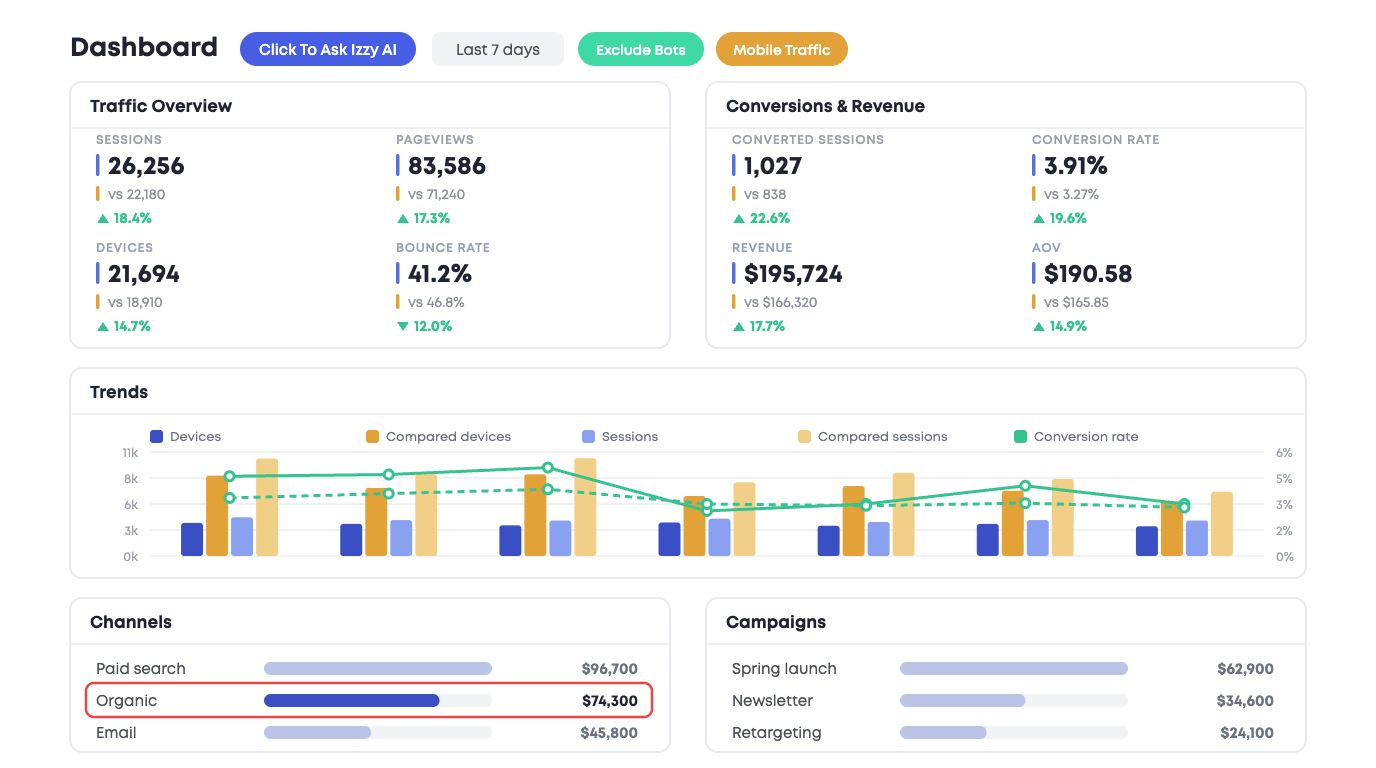Open the Spring launch campaign label
The width and height of the screenshot is (1376, 768).
click(784, 668)
